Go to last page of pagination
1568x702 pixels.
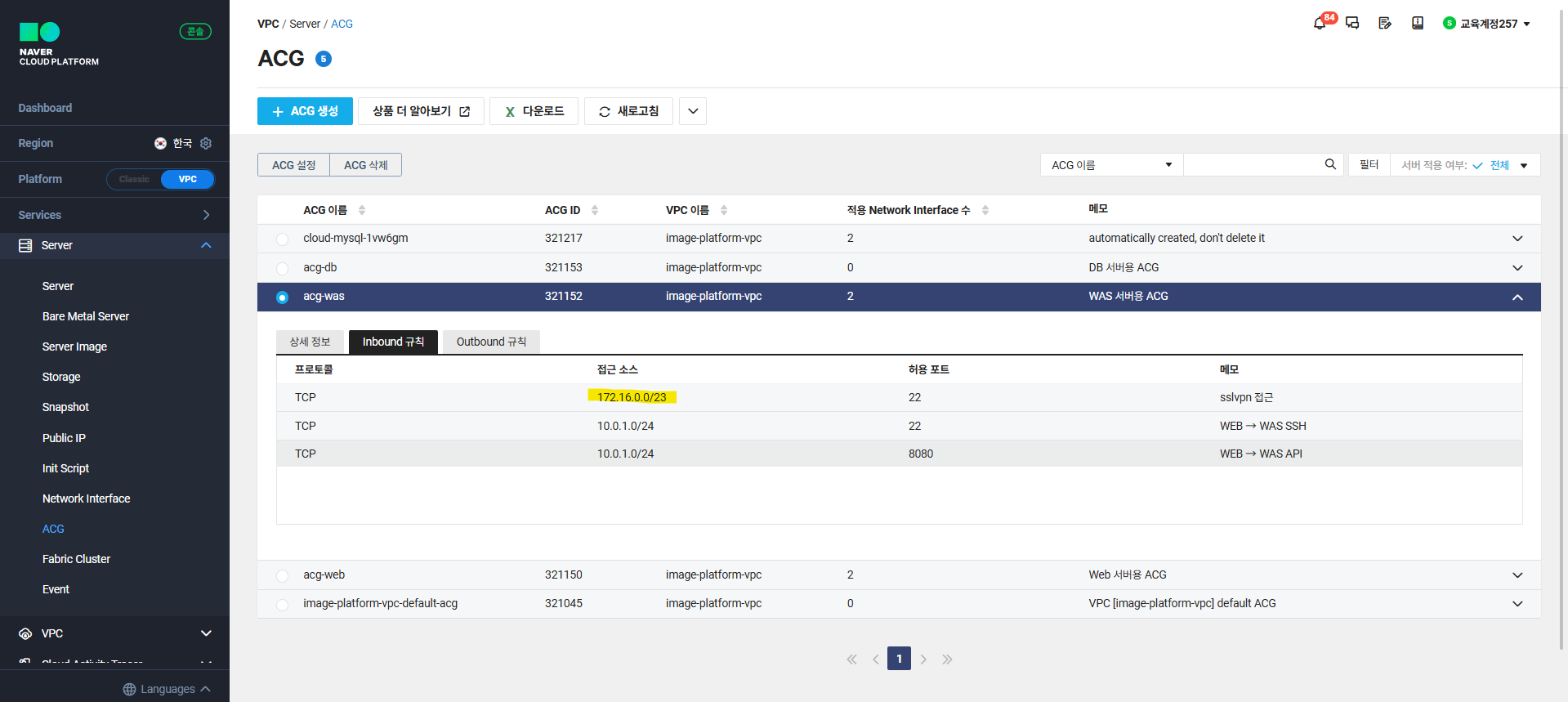coord(947,660)
